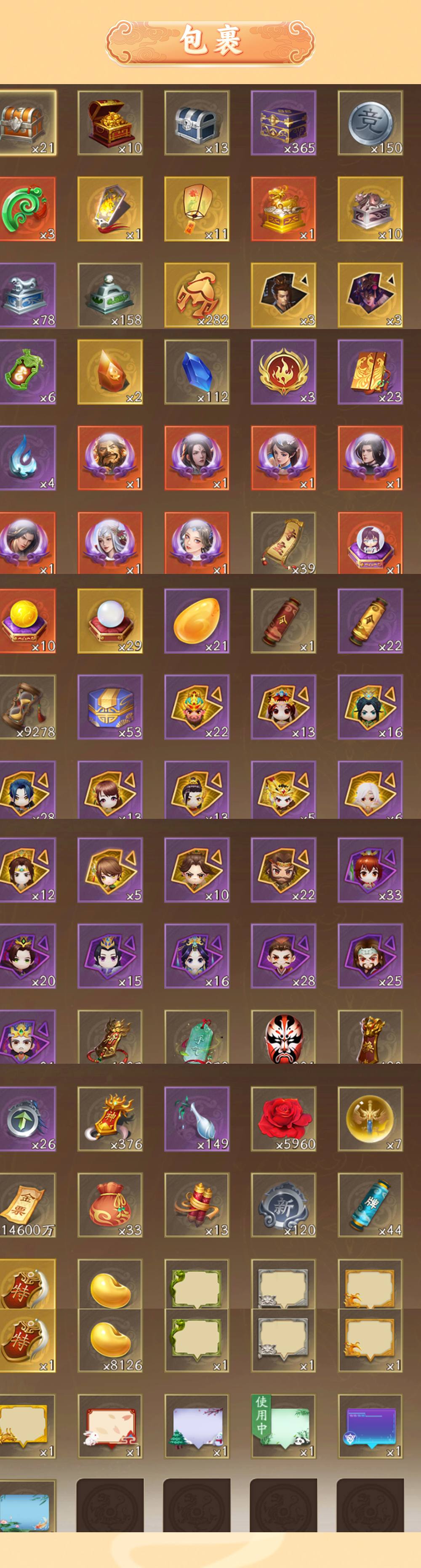Image resolution: width=421 pixels, height=1568 pixels.
Task: Choose the blue digital chat frame
Action: pos(370,1427)
